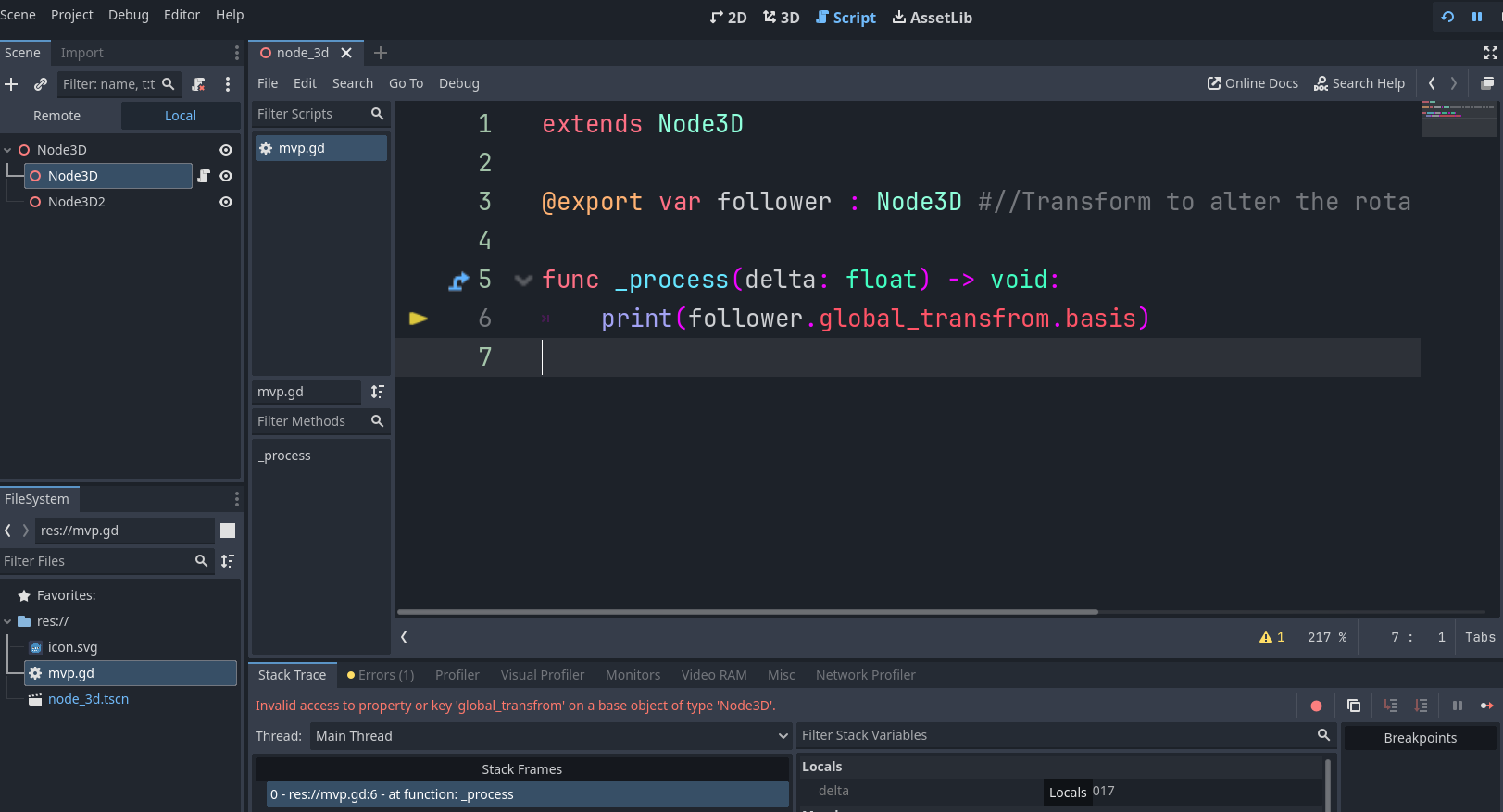Open the Network Profiler tab

pos(866,675)
